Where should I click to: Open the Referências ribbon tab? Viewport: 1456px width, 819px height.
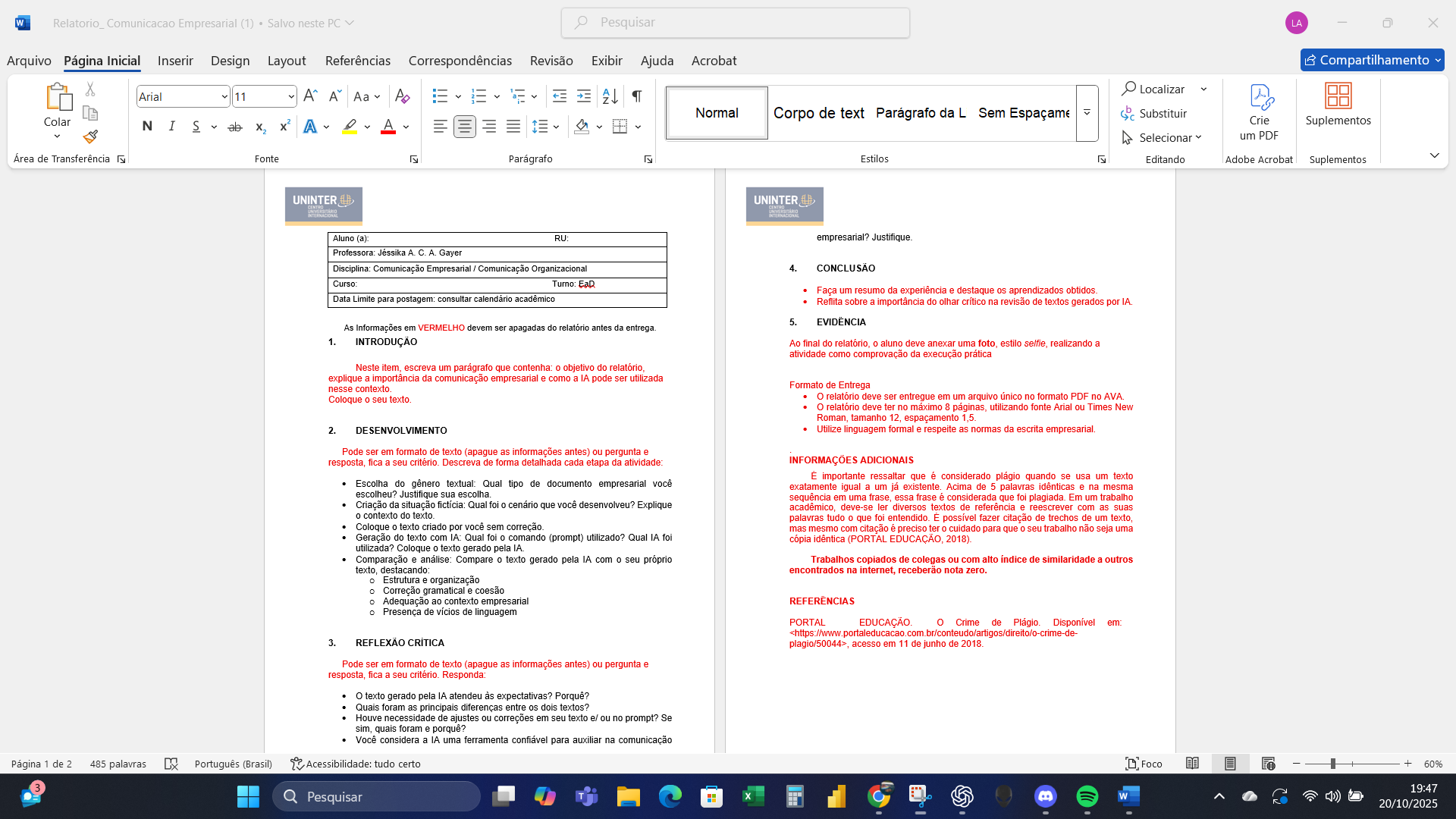click(x=357, y=61)
